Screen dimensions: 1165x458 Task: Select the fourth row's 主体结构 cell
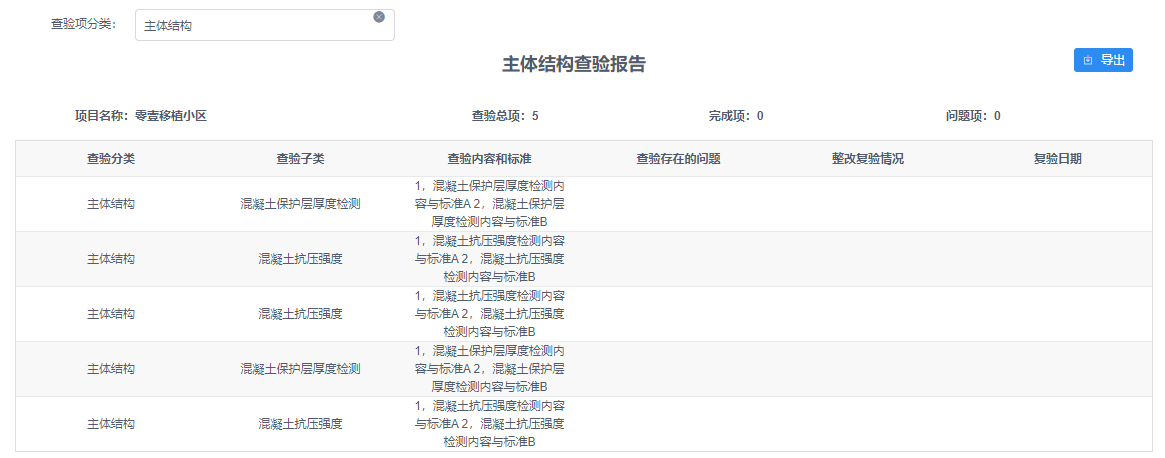[111, 369]
